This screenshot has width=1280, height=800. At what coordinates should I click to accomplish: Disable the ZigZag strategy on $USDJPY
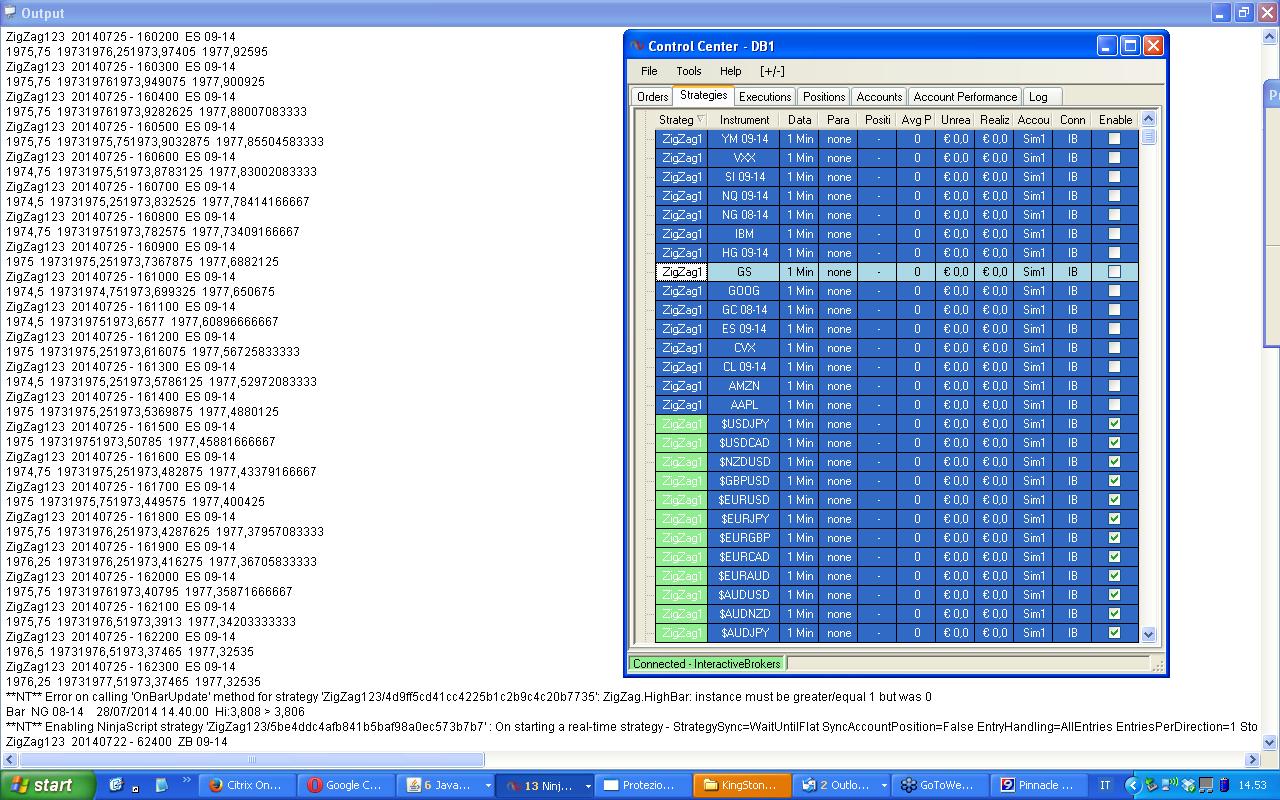(1114, 424)
